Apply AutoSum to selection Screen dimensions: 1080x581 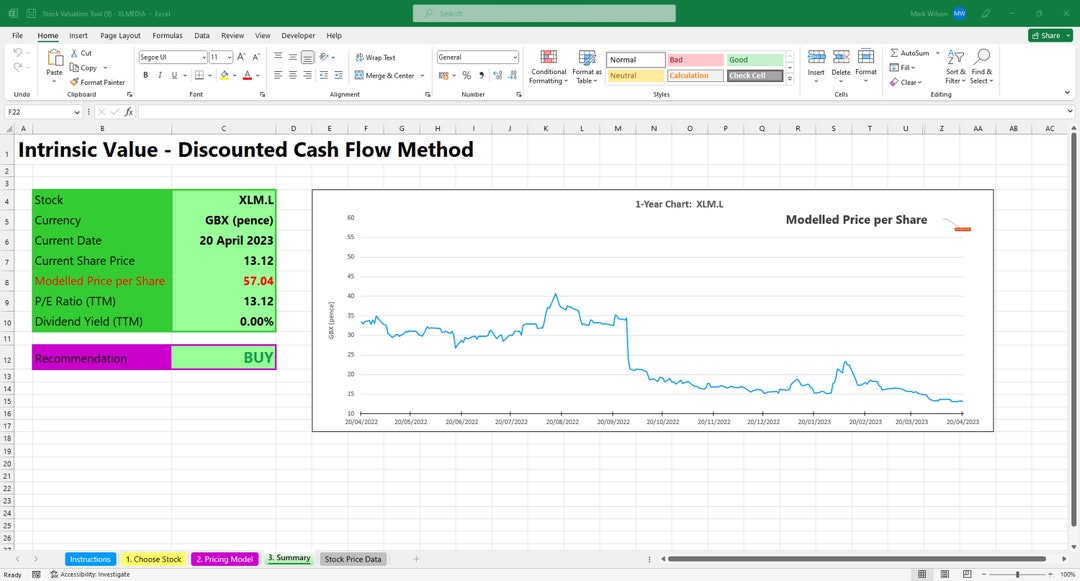pyautogui.click(x=912, y=52)
